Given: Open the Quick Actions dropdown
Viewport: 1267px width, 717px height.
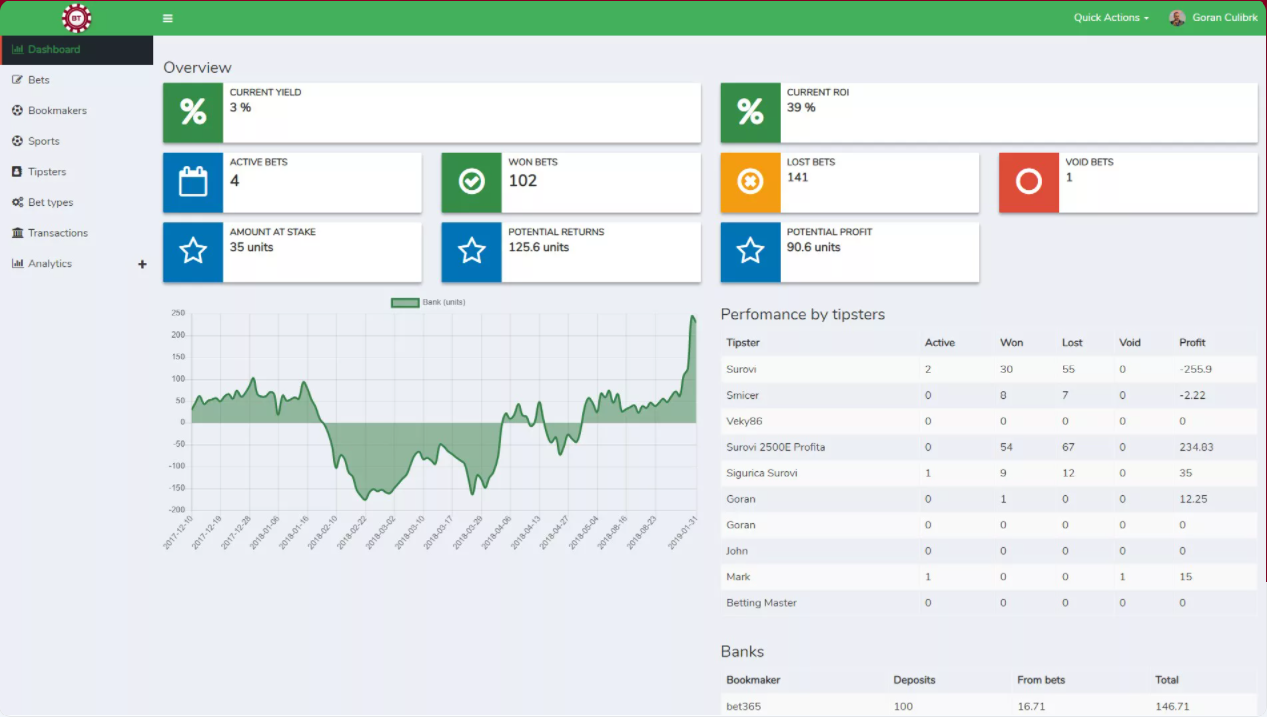Looking at the screenshot, I should tap(1111, 18).
